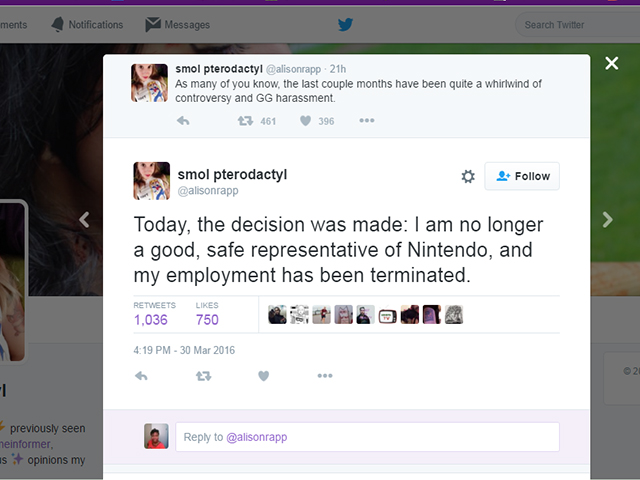The image size is (640, 480).
Task: Click the Reply to @alisonrapp field
Action: 367,437
